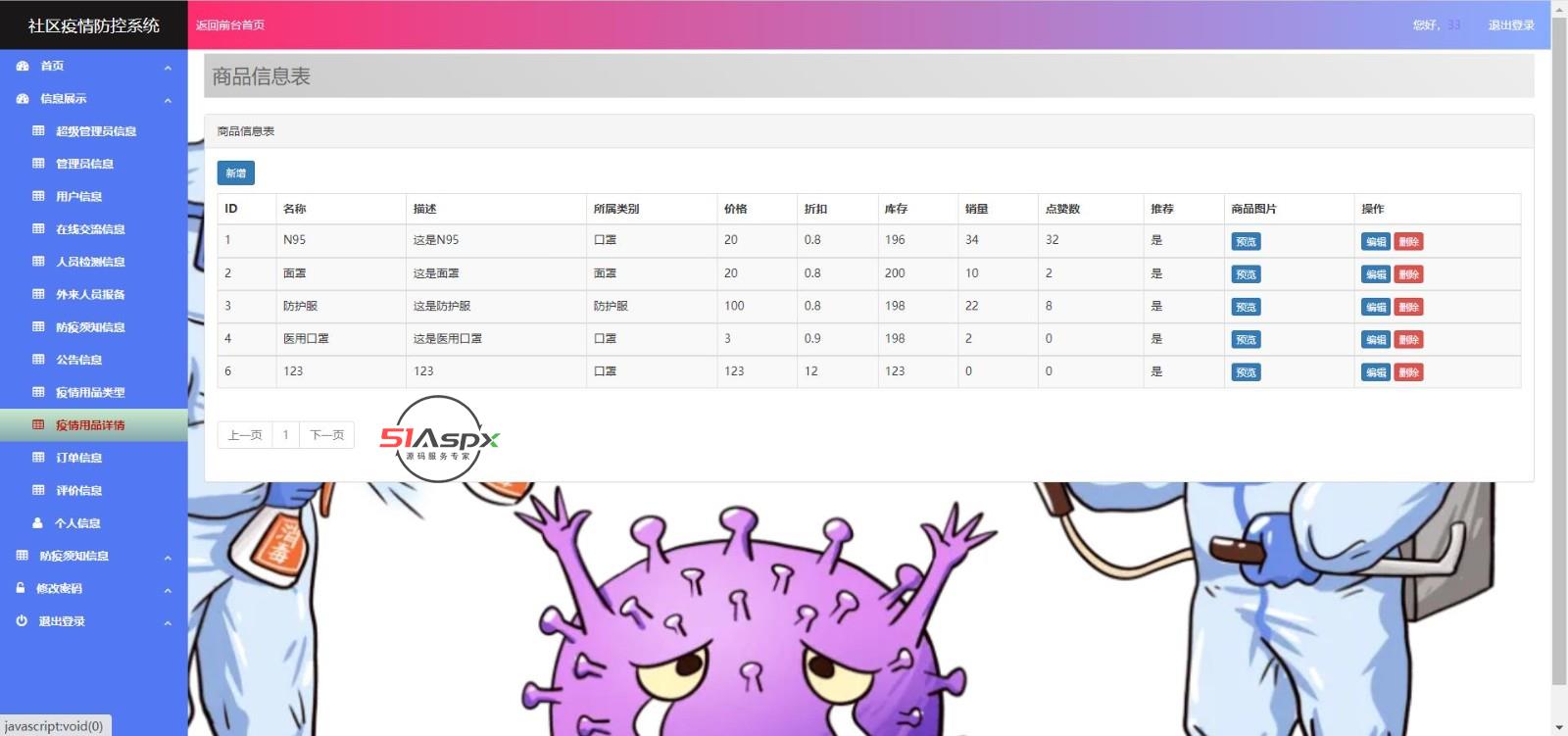This screenshot has width=1568, height=736.
Task: Preview the image for 防护服
Action: pyautogui.click(x=1246, y=307)
